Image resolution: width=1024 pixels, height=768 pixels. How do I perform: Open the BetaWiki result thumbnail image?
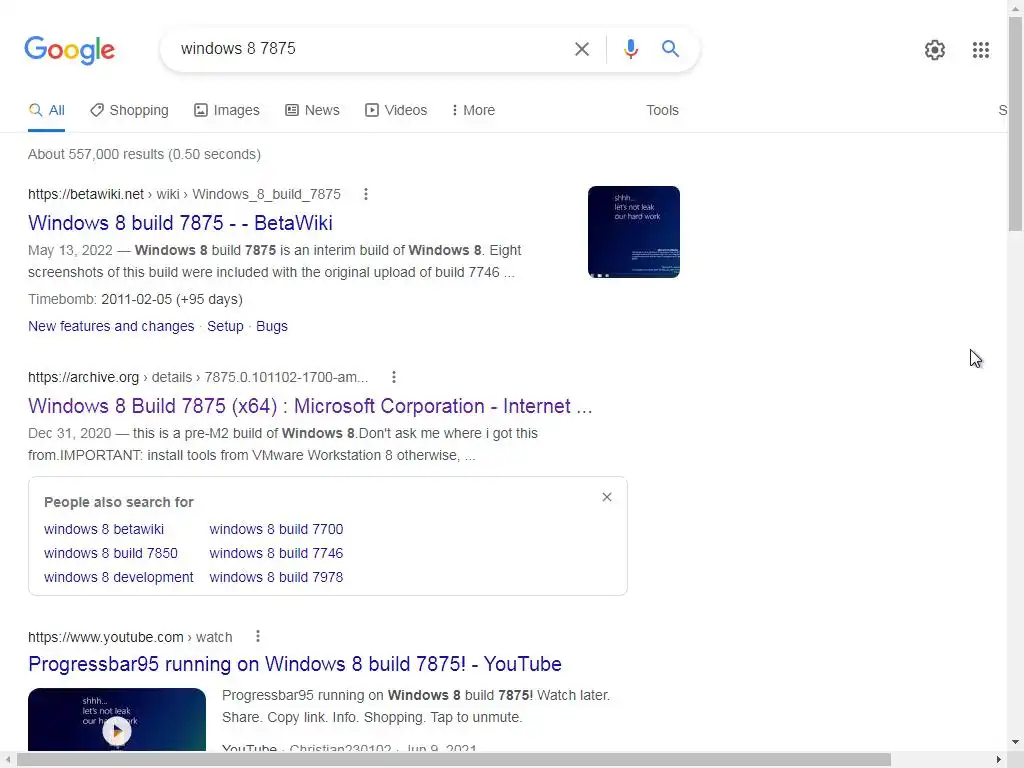(x=633, y=232)
